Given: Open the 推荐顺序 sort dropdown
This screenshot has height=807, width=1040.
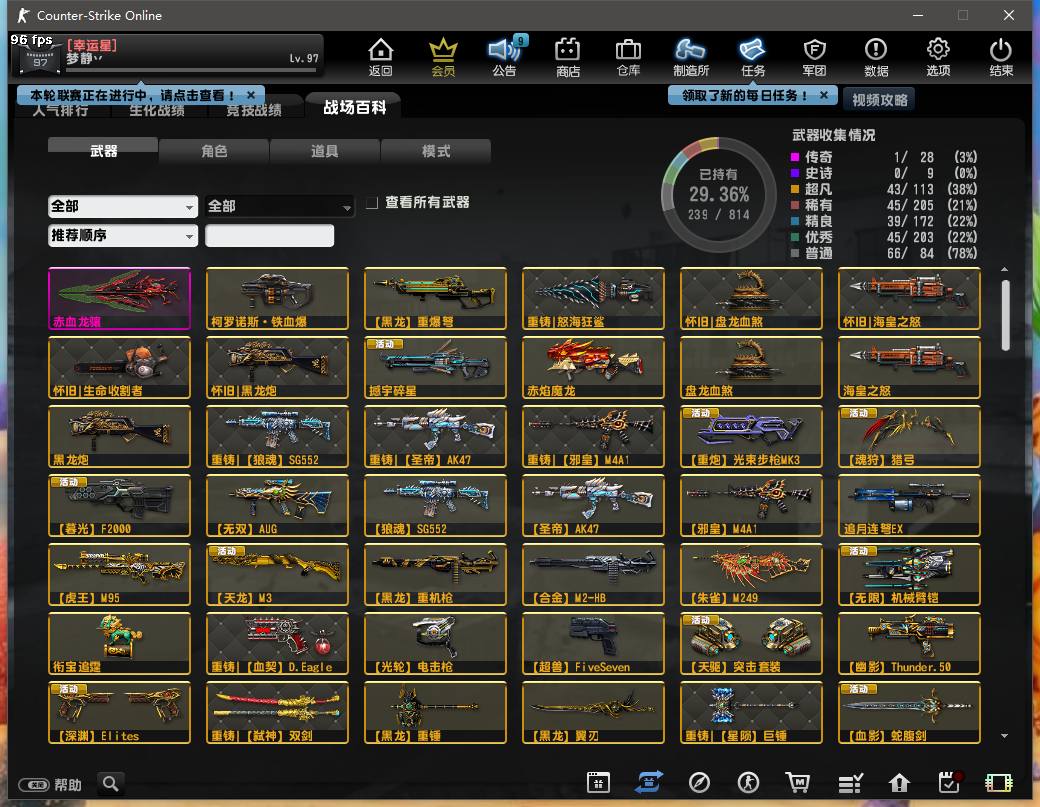Looking at the screenshot, I should [x=123, y=235].
